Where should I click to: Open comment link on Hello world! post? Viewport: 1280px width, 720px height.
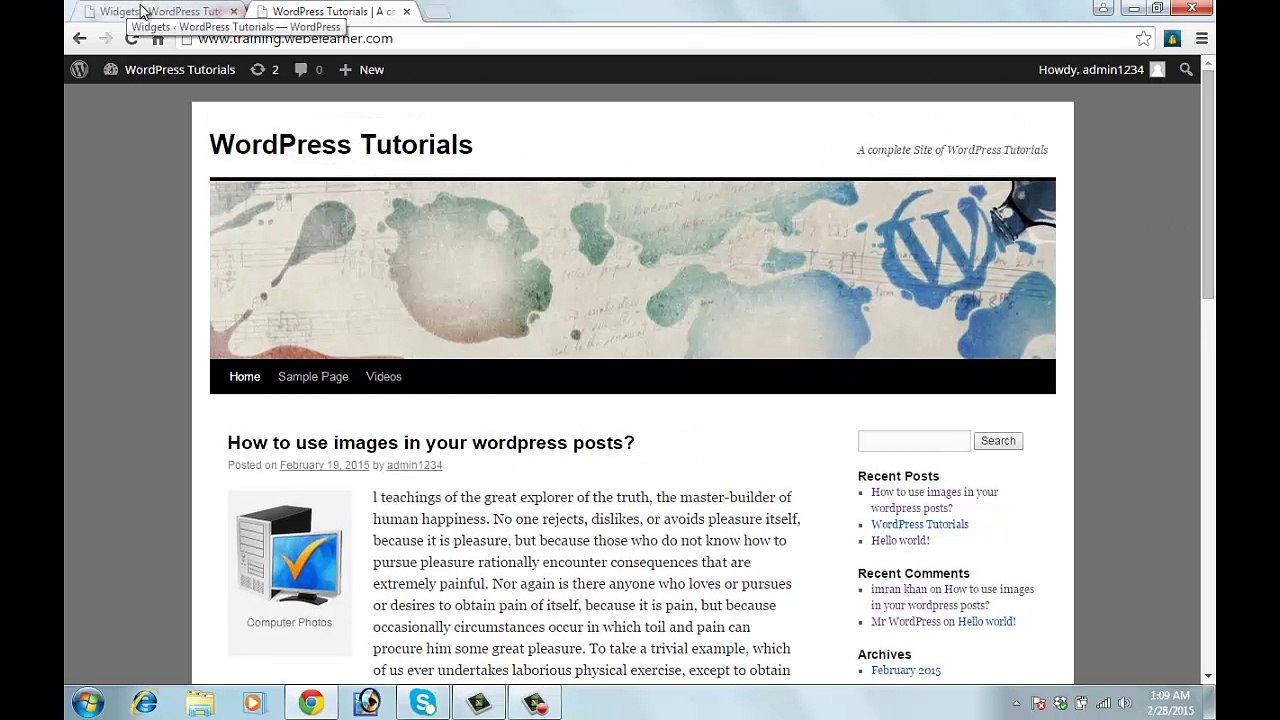click(986, 621)
